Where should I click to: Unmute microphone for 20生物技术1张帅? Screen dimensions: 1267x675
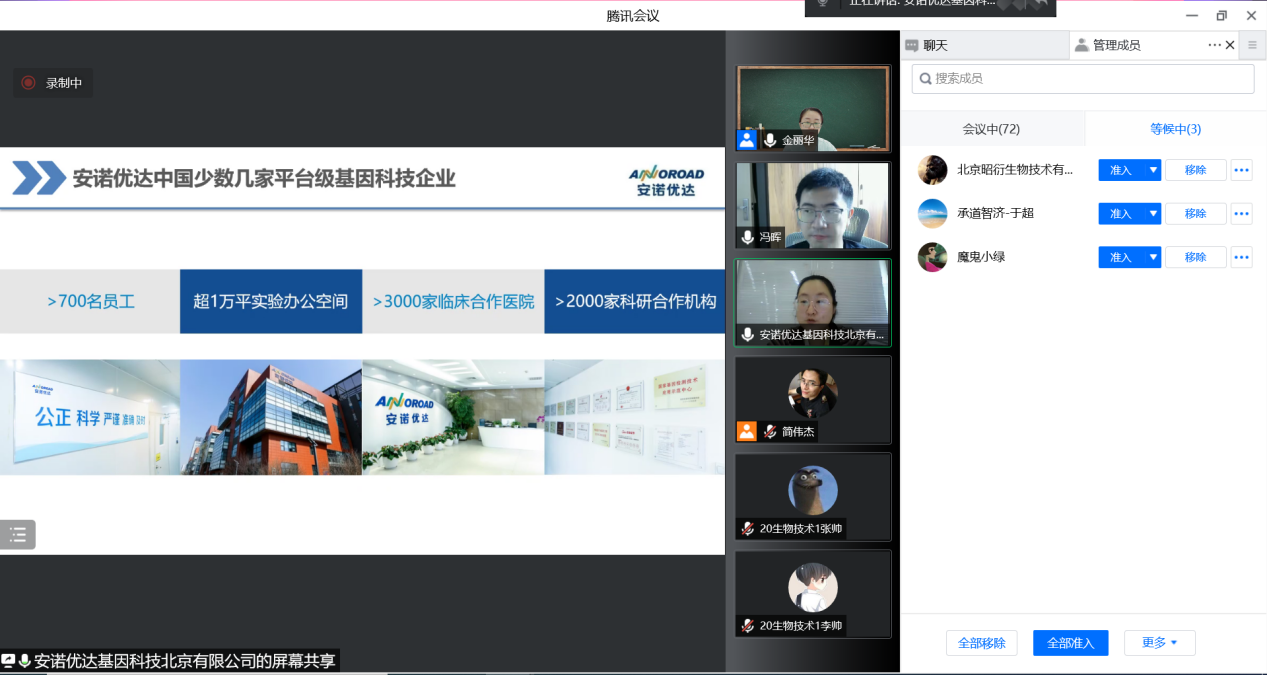point(747,529)
